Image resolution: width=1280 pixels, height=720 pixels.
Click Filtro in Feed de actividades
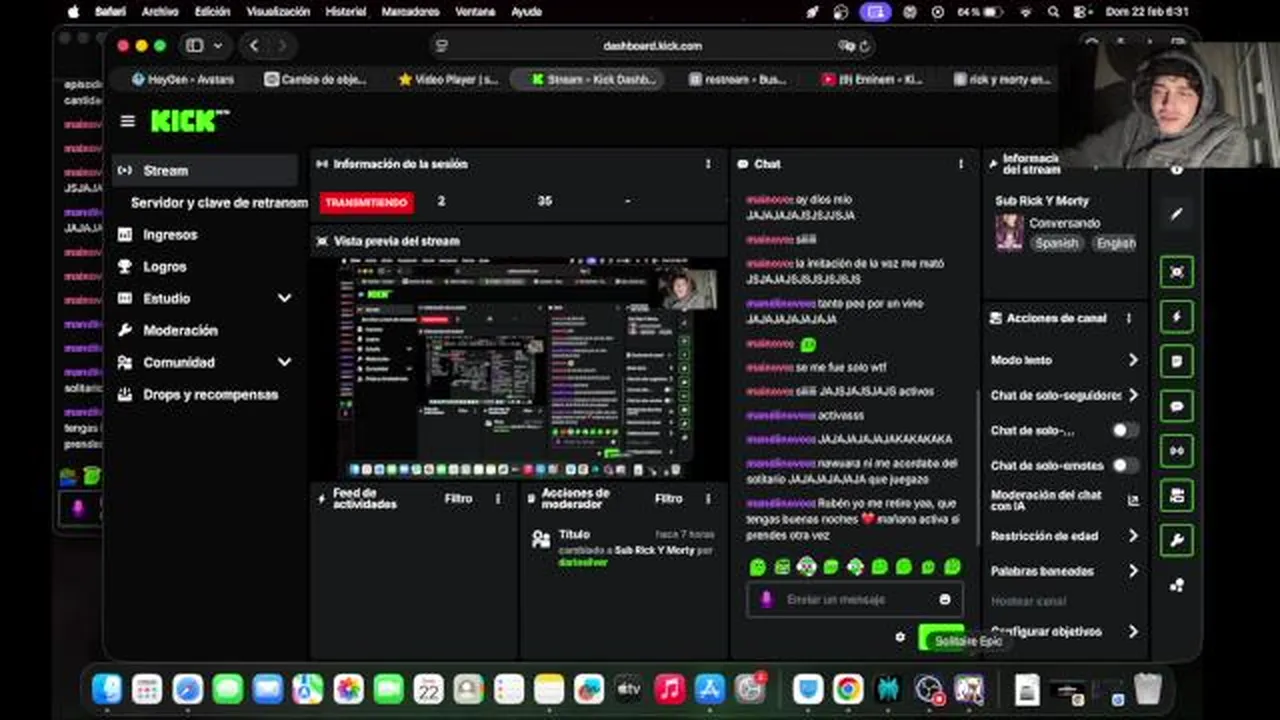(458, 498)
